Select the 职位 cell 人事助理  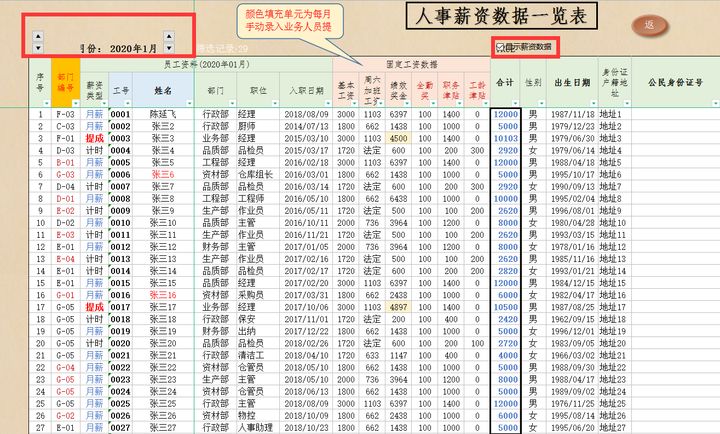coord(258,428)
